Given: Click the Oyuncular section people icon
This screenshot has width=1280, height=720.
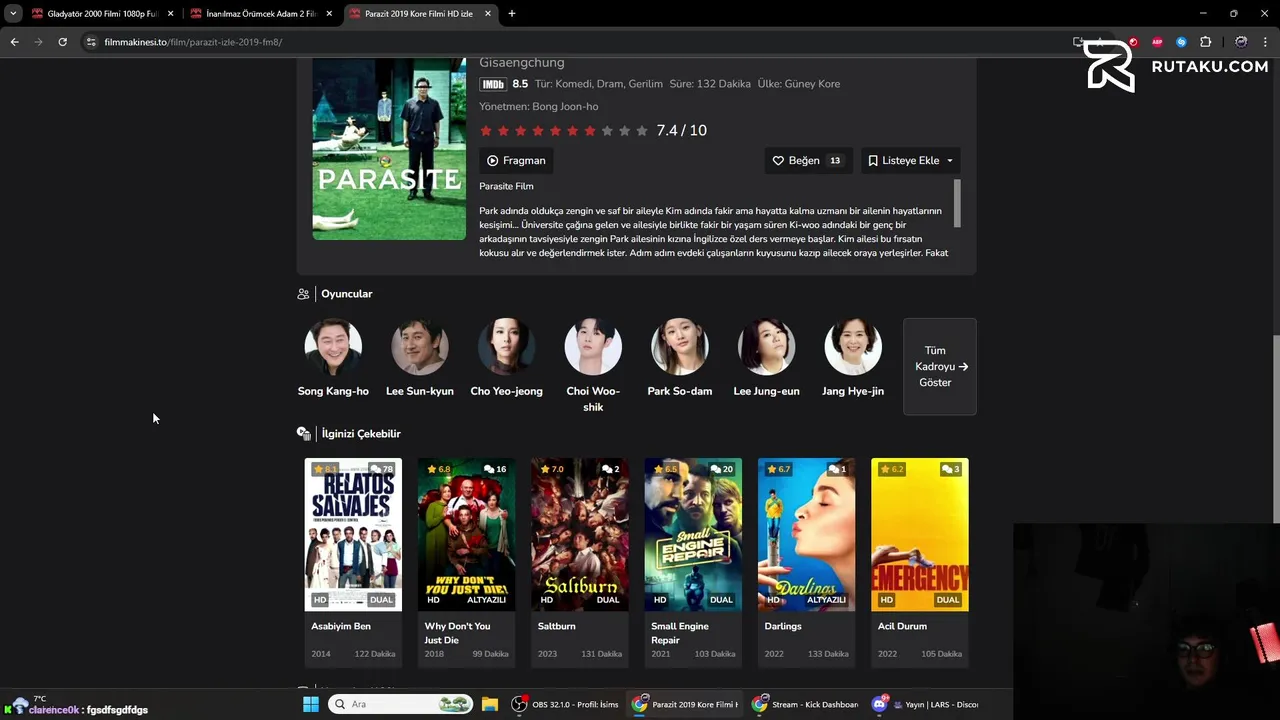Looking at the screenshot, I should pyautogui.click(x=303, y=294).
